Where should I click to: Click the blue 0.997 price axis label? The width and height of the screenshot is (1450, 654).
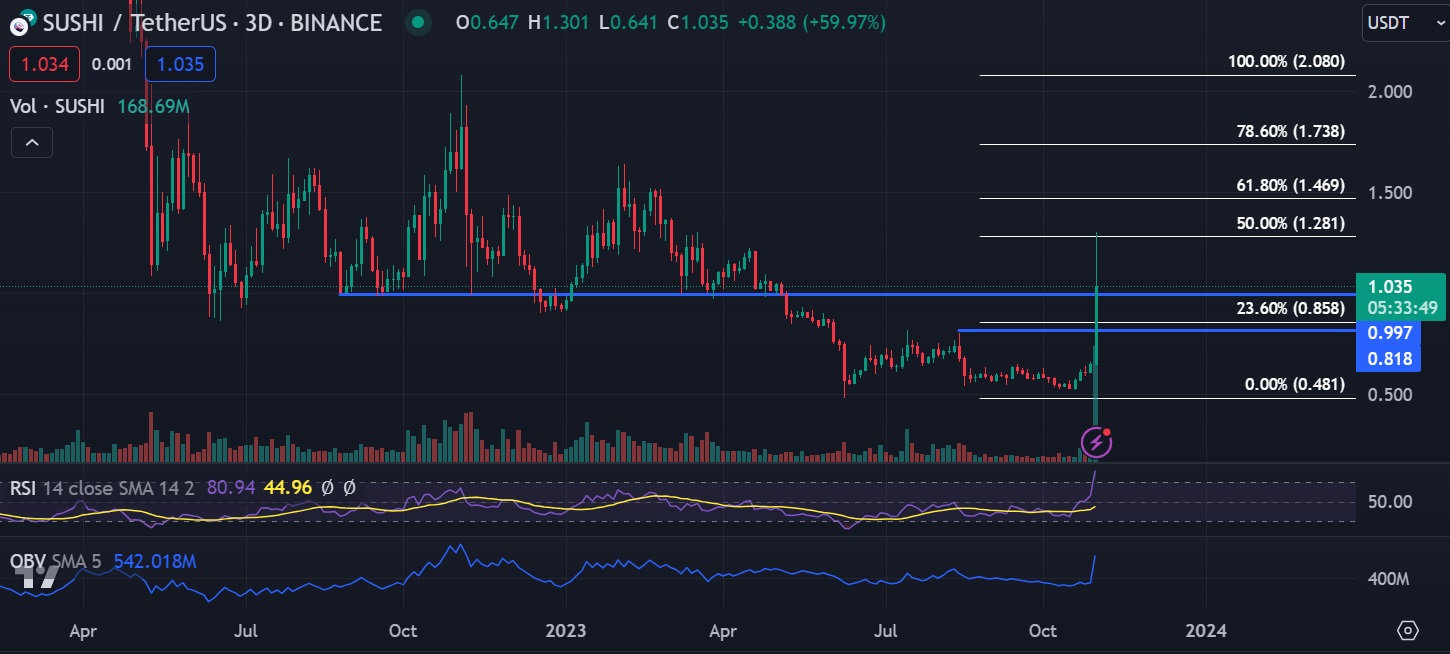pos(1387,334)
